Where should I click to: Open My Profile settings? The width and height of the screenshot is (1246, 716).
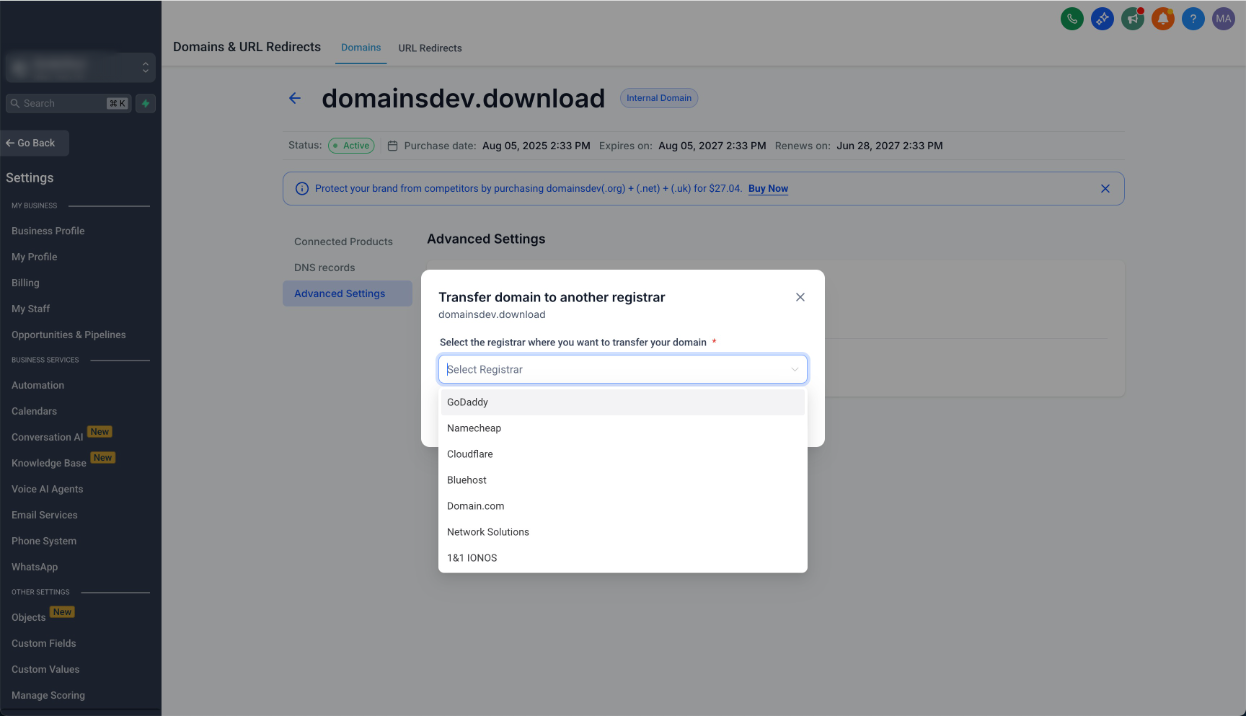34,257
